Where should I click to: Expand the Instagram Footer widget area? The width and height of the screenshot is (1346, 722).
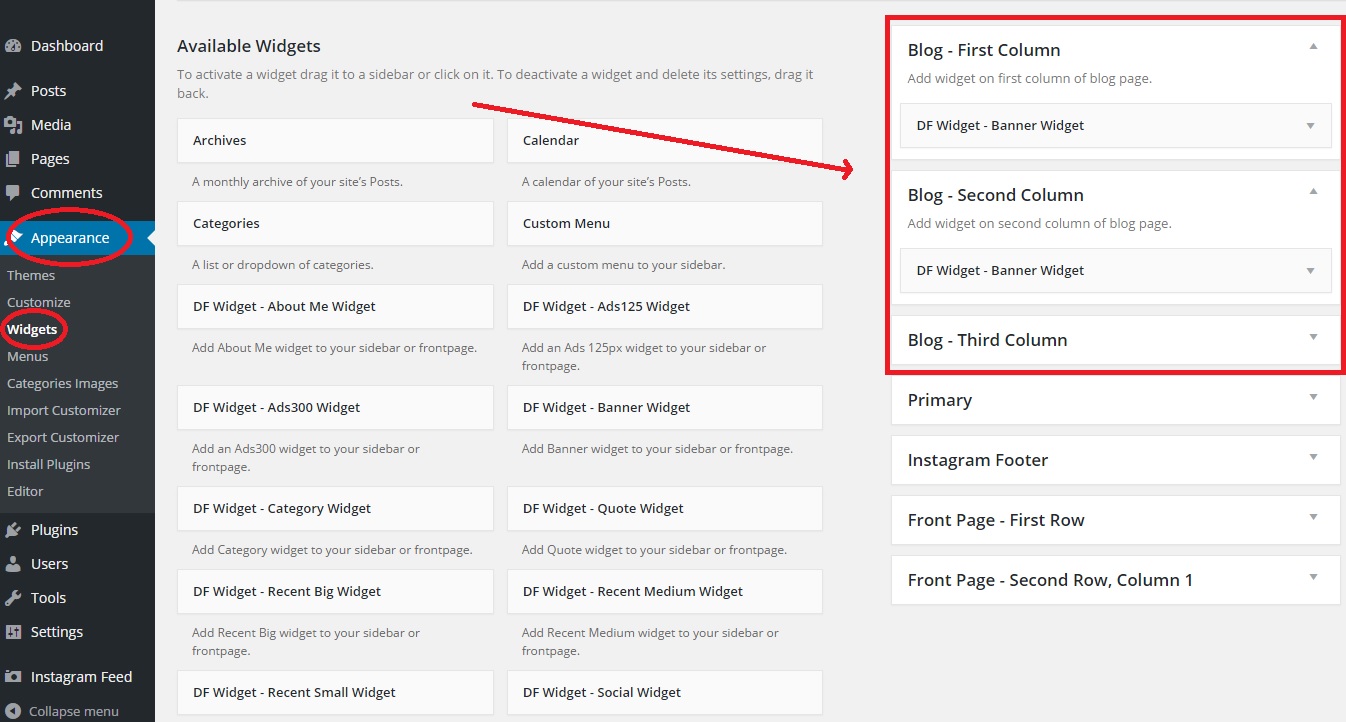1313,457
